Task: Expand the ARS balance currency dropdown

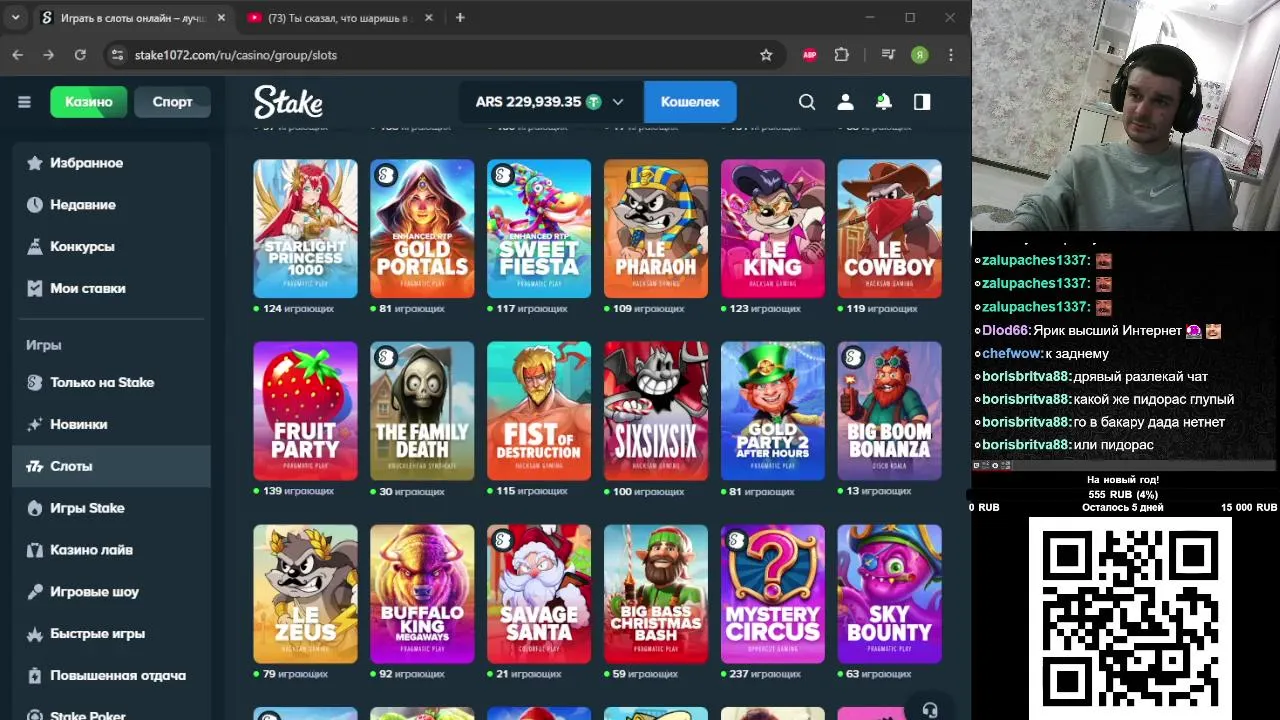Action: (x=618, y=102)
